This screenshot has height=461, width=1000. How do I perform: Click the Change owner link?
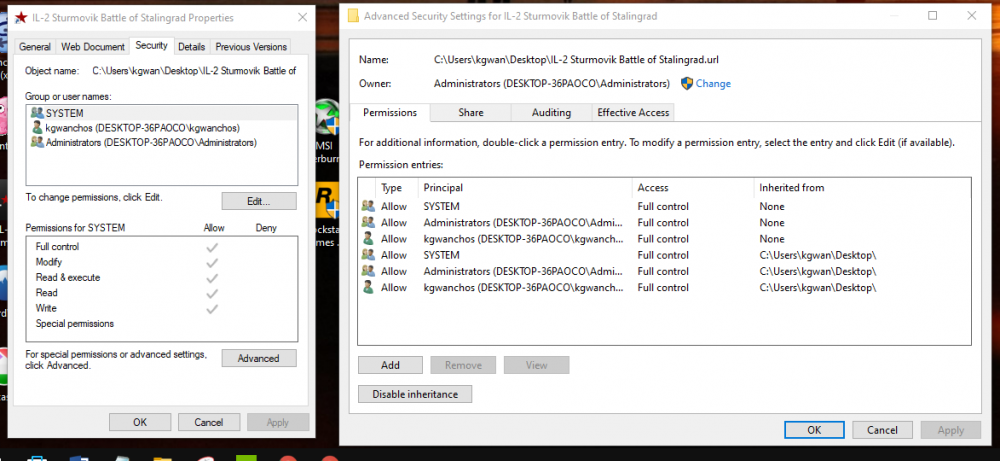713,84
